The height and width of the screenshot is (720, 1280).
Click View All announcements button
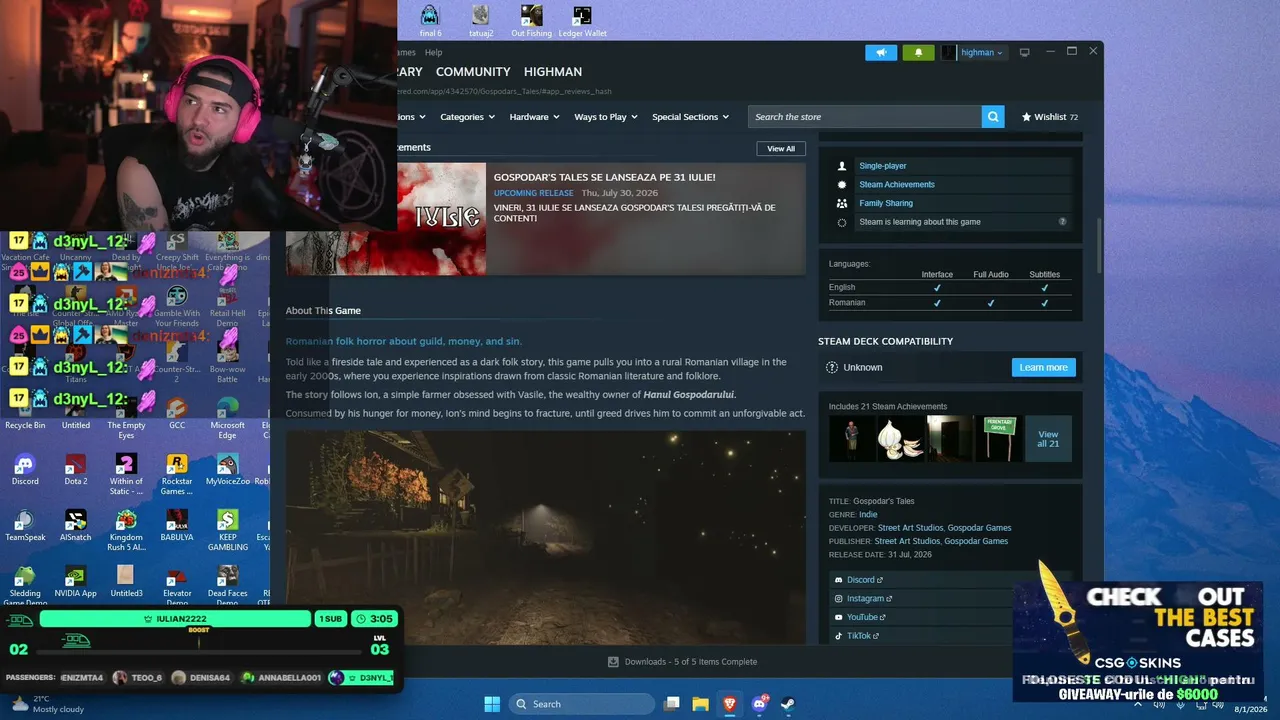(x=781, y=149)
